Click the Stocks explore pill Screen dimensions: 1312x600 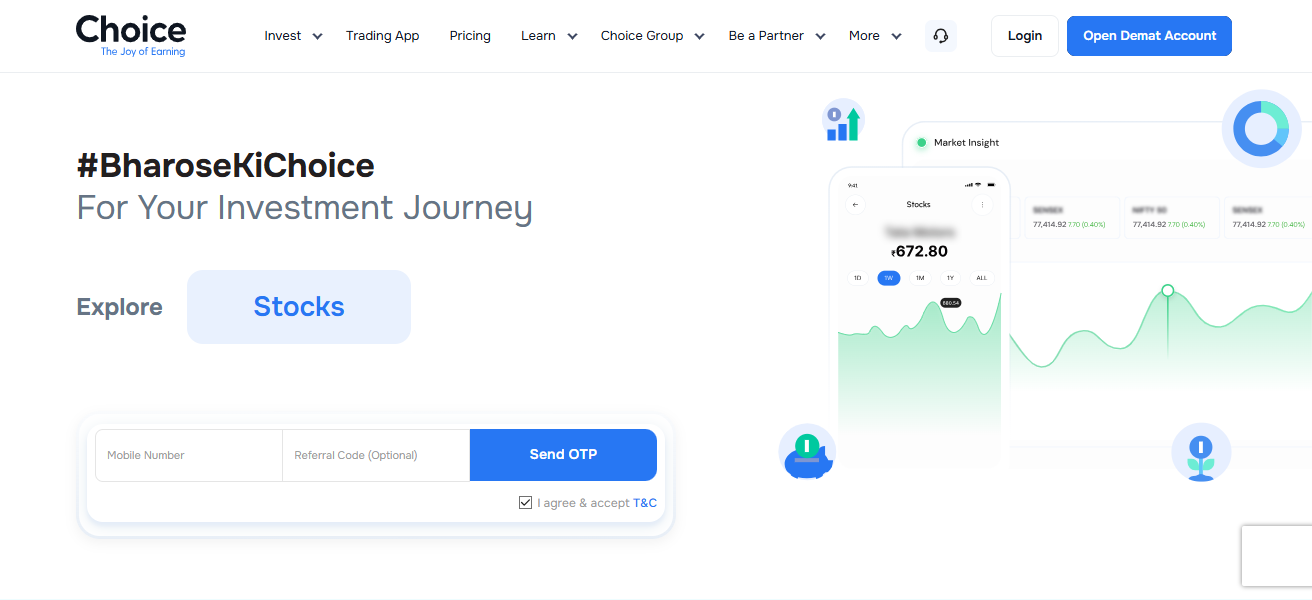pyautogui.click(x=299, y=307)
